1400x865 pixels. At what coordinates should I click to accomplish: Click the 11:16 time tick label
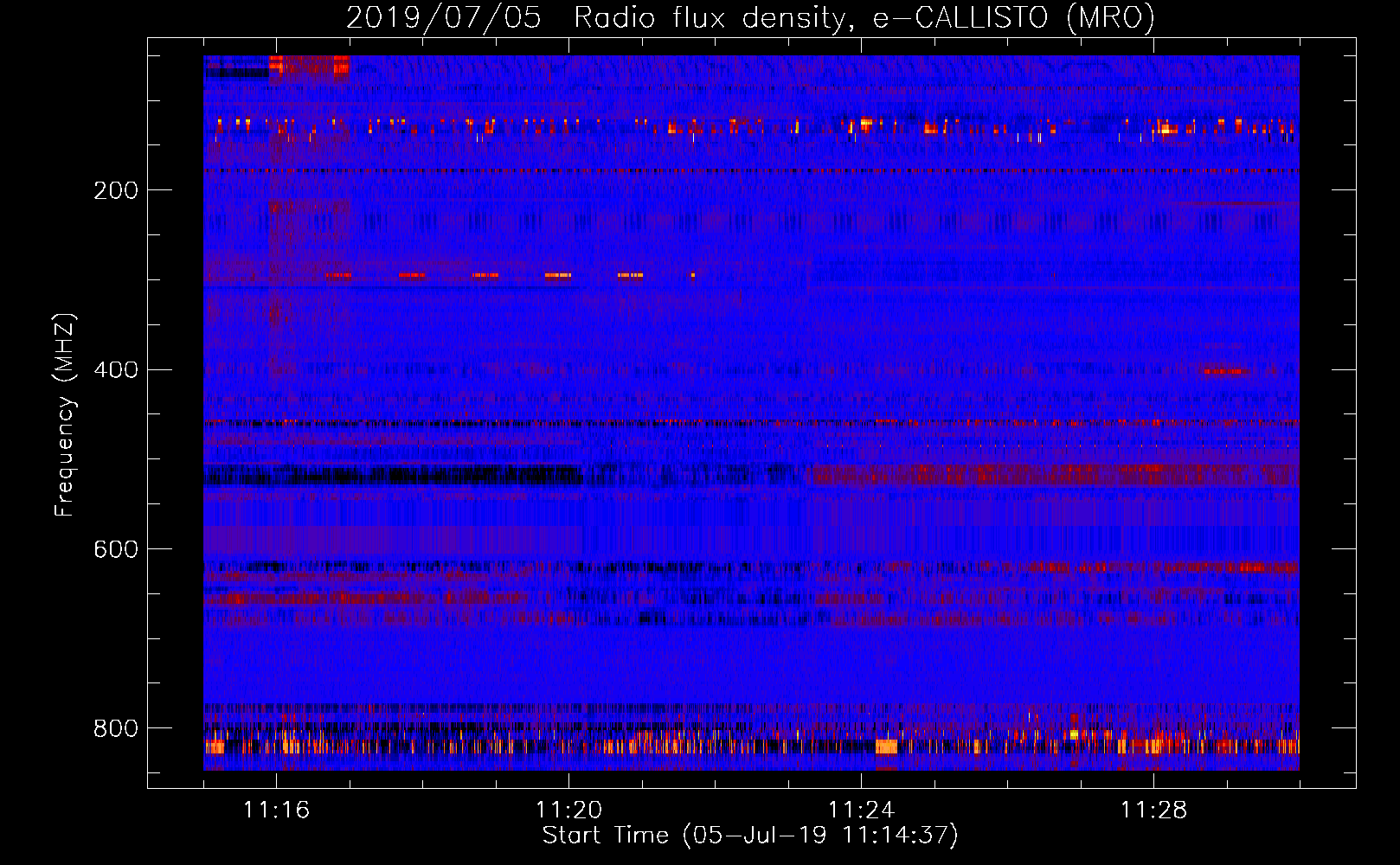276,811
